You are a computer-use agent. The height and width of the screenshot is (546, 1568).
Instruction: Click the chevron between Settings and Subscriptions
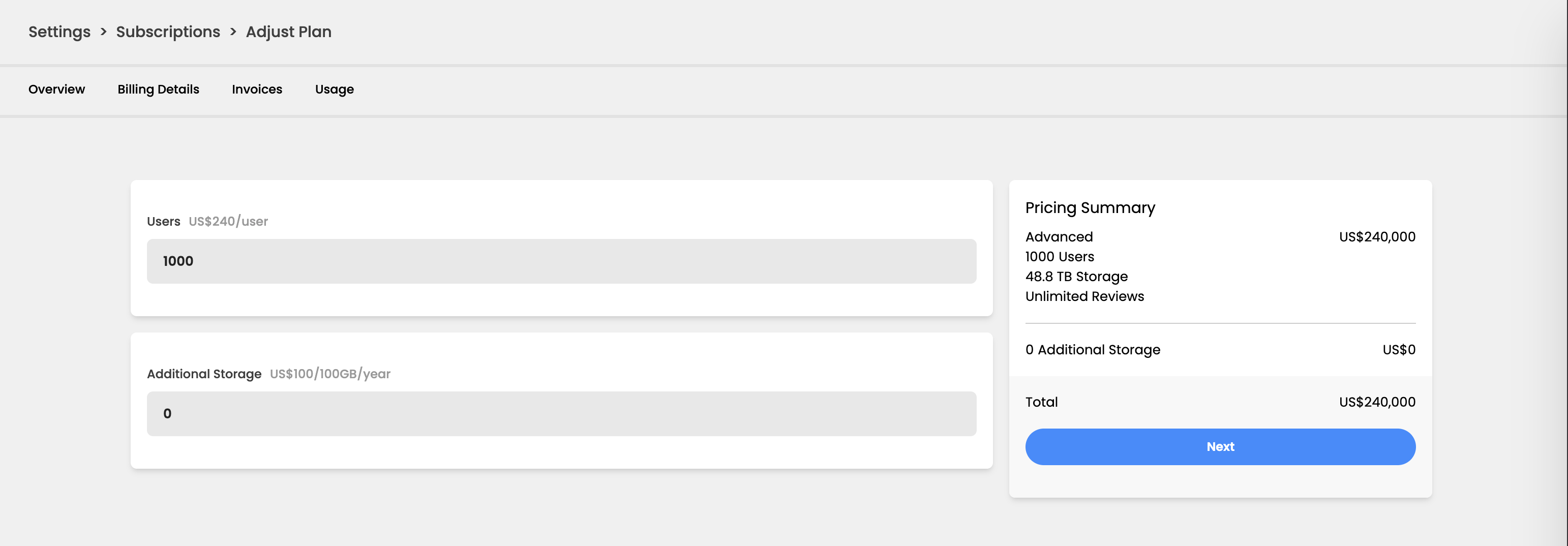click(x=104, y=32)
